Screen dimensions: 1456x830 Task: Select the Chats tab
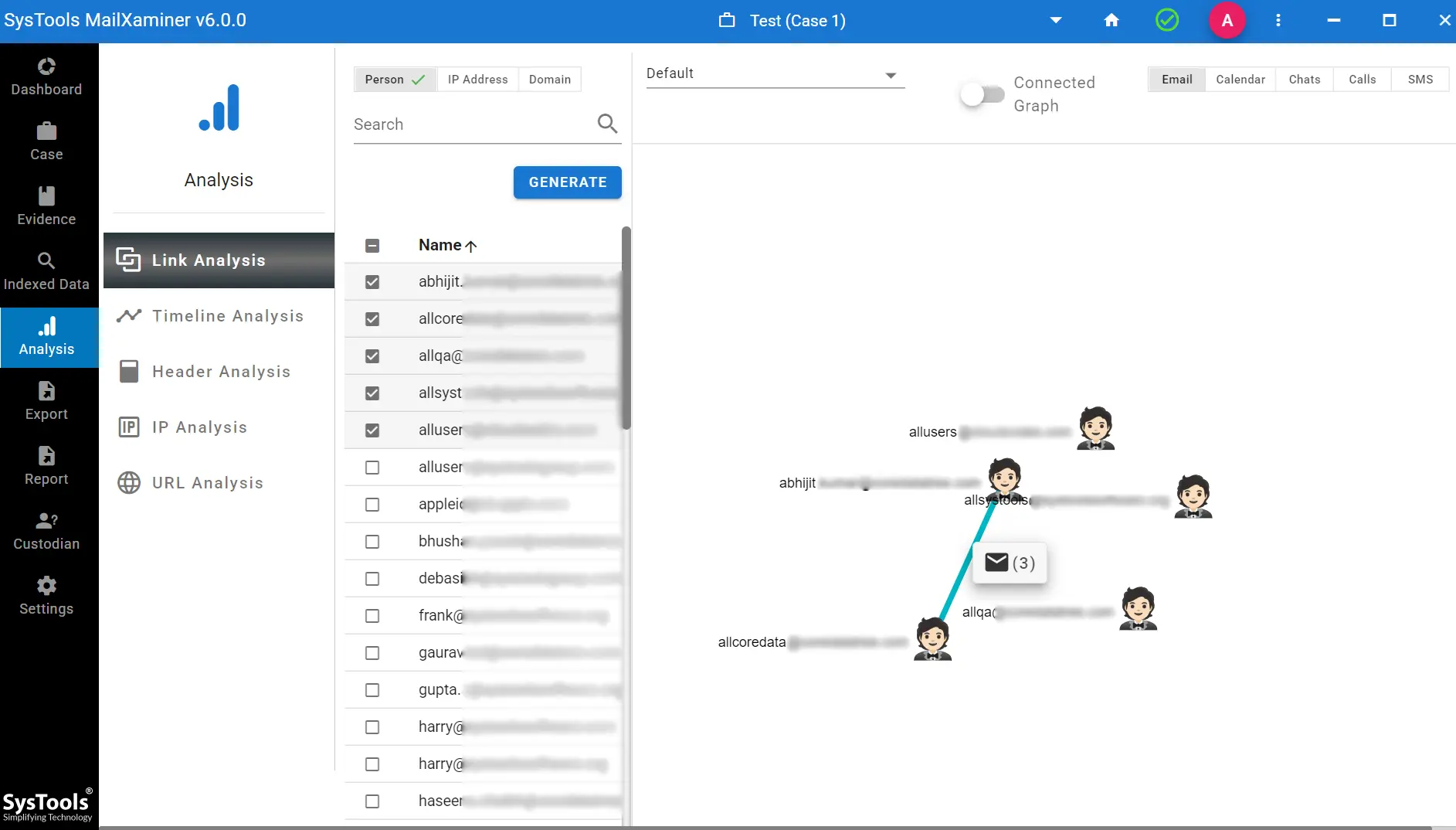tap(1305, 80)
